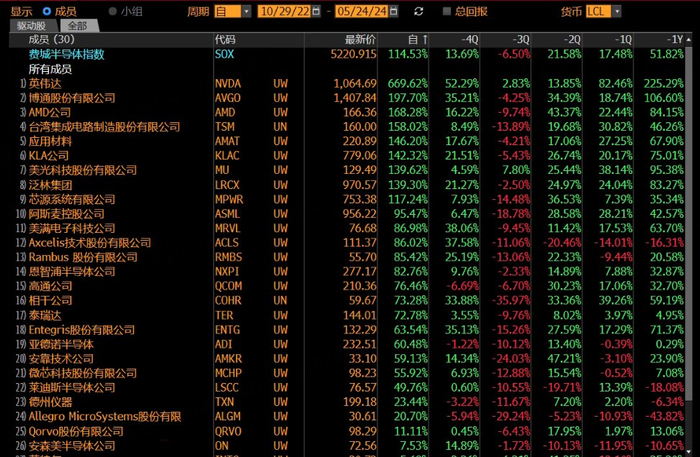Open the 泛林集团 member row
The image size is (700, 457).
pos(50,185)
